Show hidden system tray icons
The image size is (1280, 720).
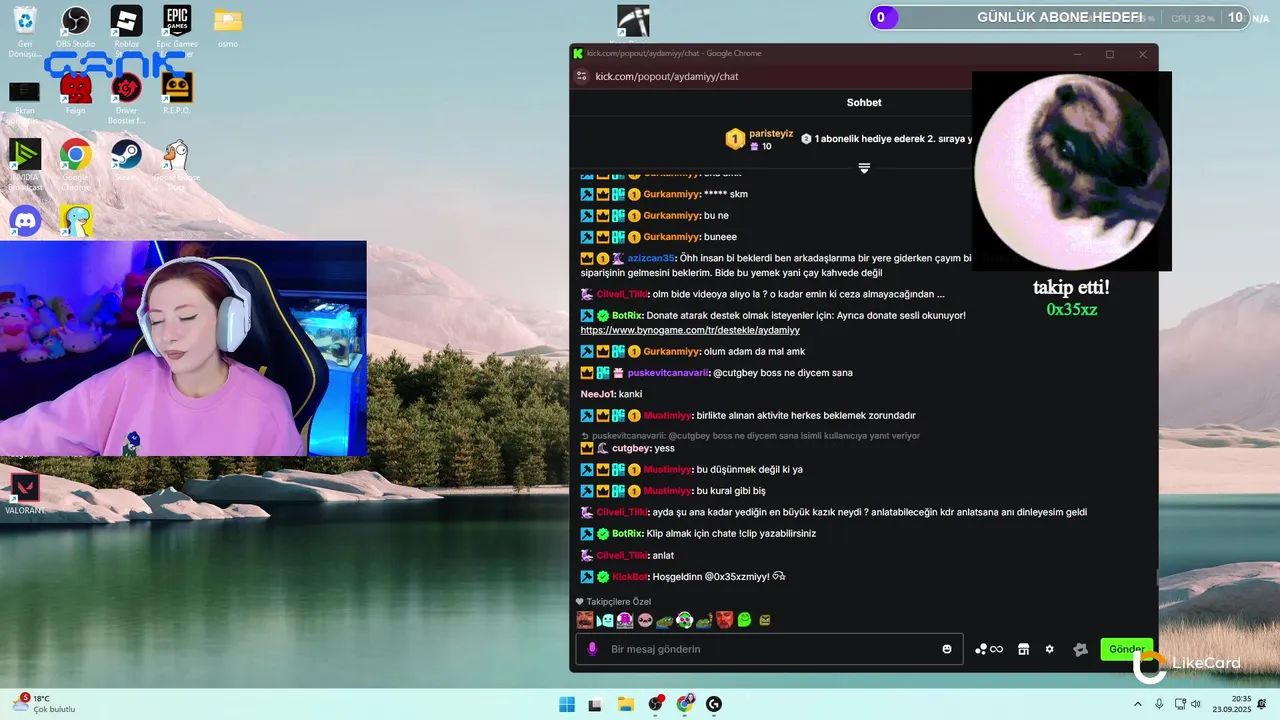[1138, 704]
